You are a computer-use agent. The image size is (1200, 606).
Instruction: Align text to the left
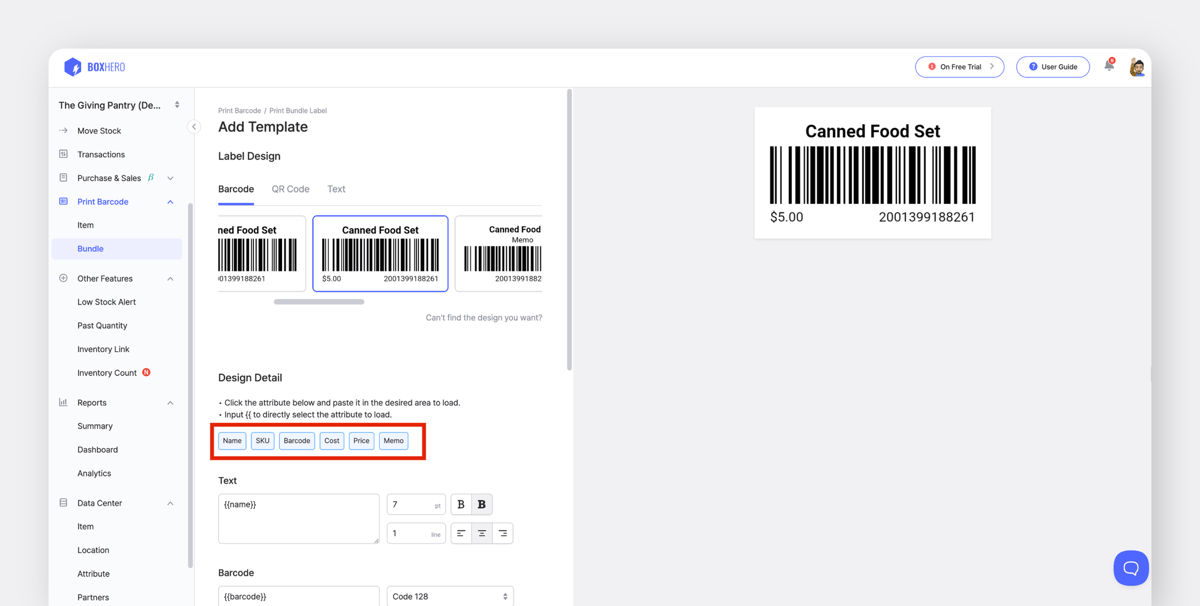[x=461, y=533]
